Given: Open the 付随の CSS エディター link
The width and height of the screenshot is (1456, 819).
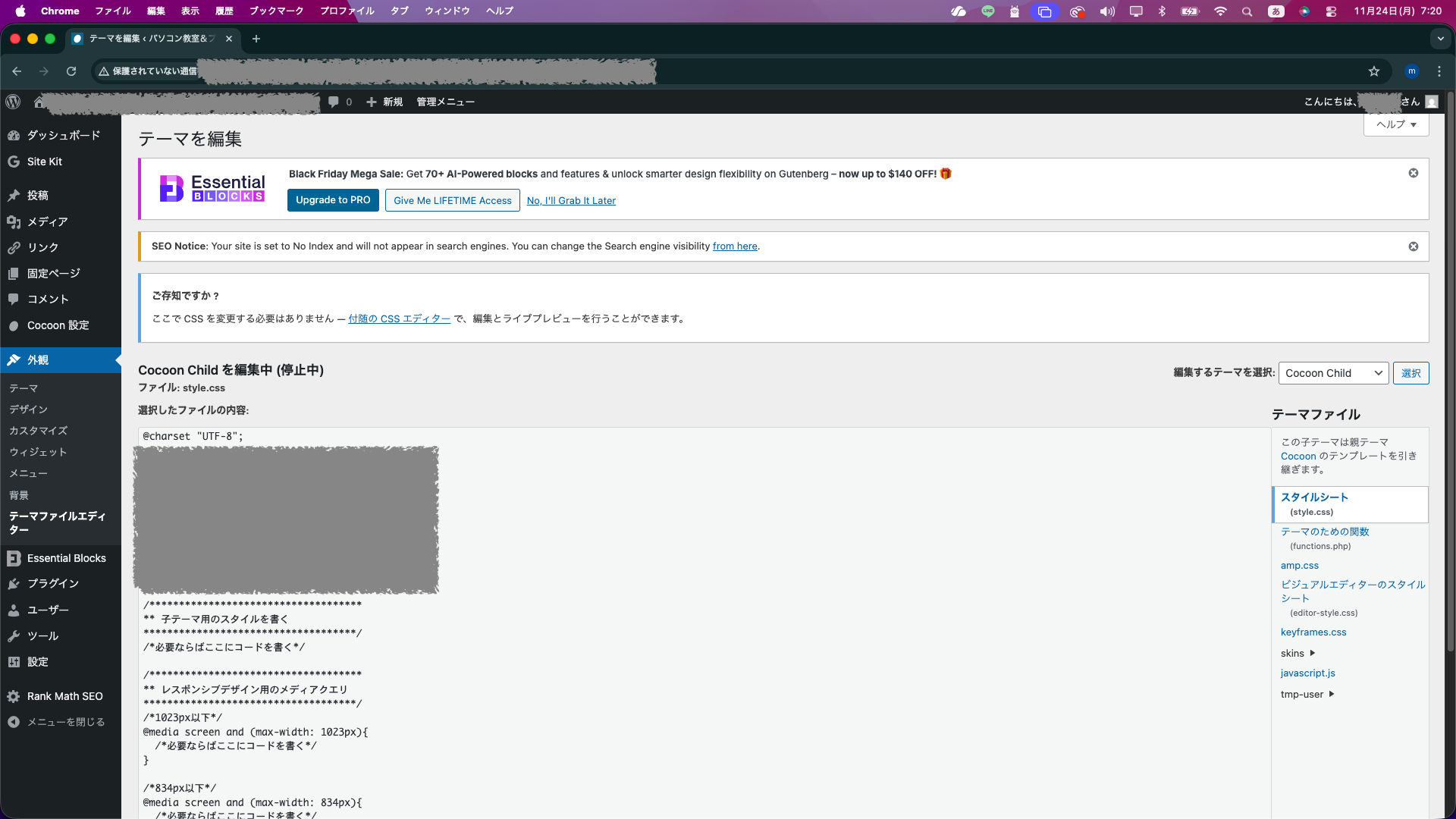Looking at the screenshot, I should click(x=399, y=318).
